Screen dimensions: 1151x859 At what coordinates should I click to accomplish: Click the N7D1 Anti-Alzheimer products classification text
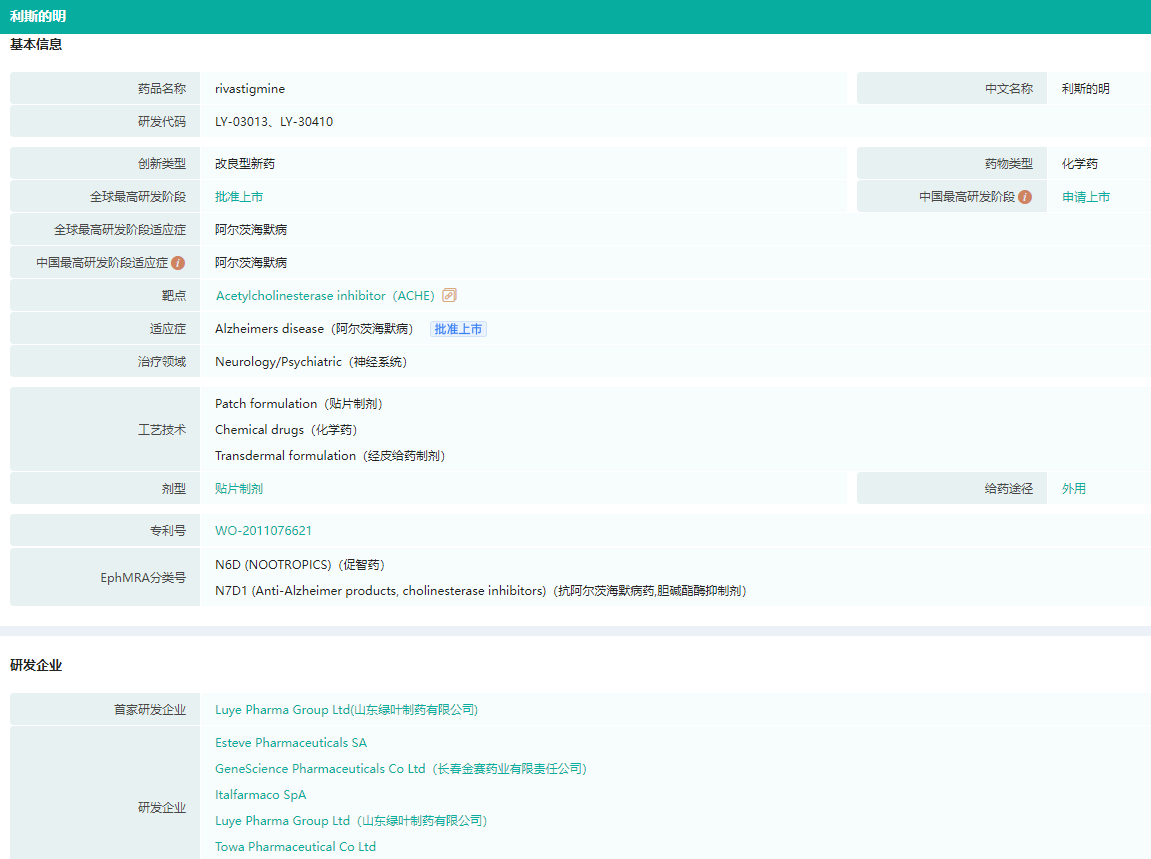(x=480, y=591)
